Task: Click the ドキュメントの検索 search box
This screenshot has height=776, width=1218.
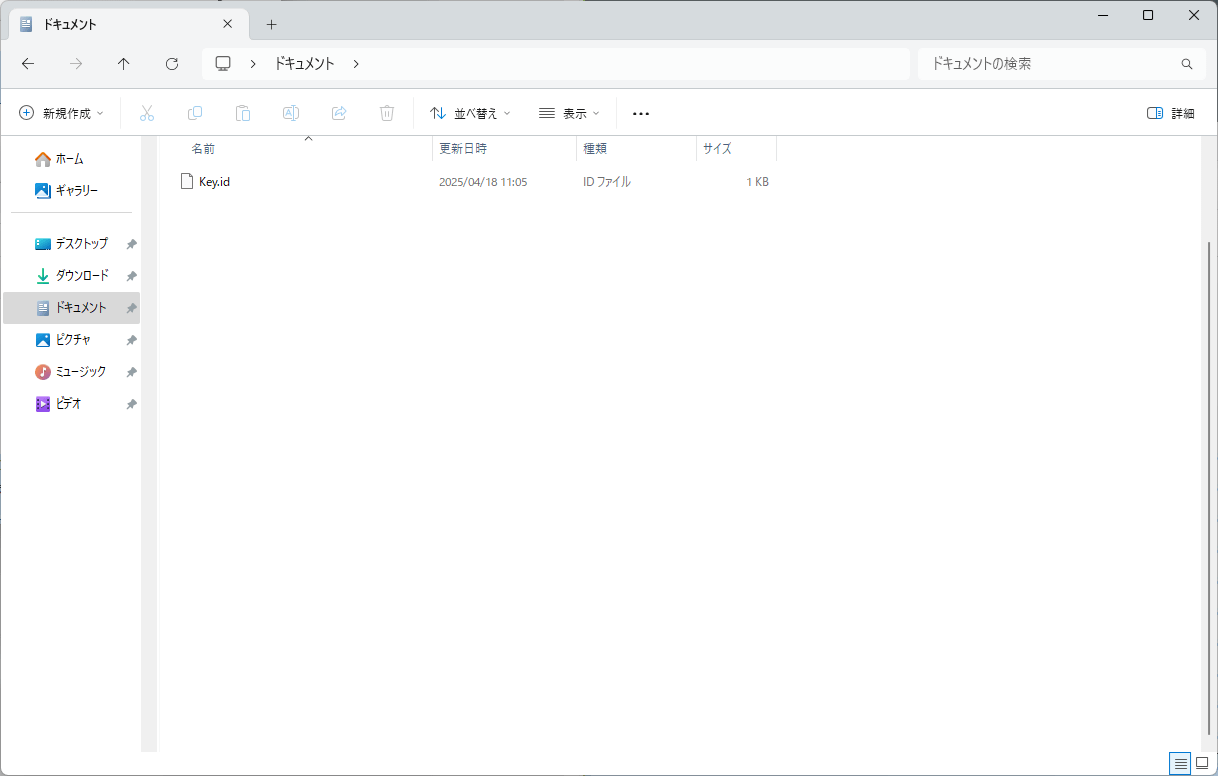Action: (1050, 64)
